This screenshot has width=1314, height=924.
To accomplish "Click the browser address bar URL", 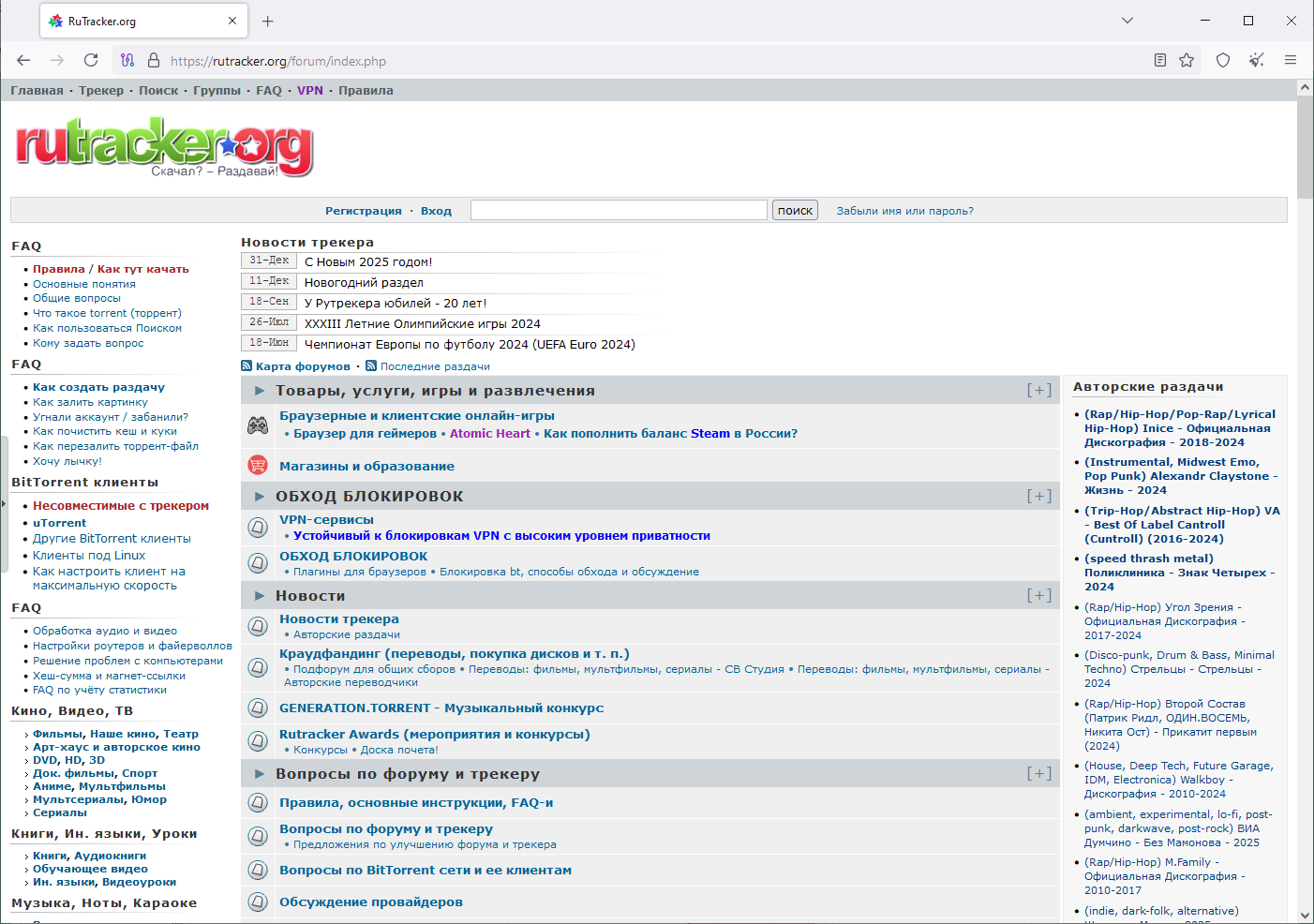I will (x=278, y=61).
